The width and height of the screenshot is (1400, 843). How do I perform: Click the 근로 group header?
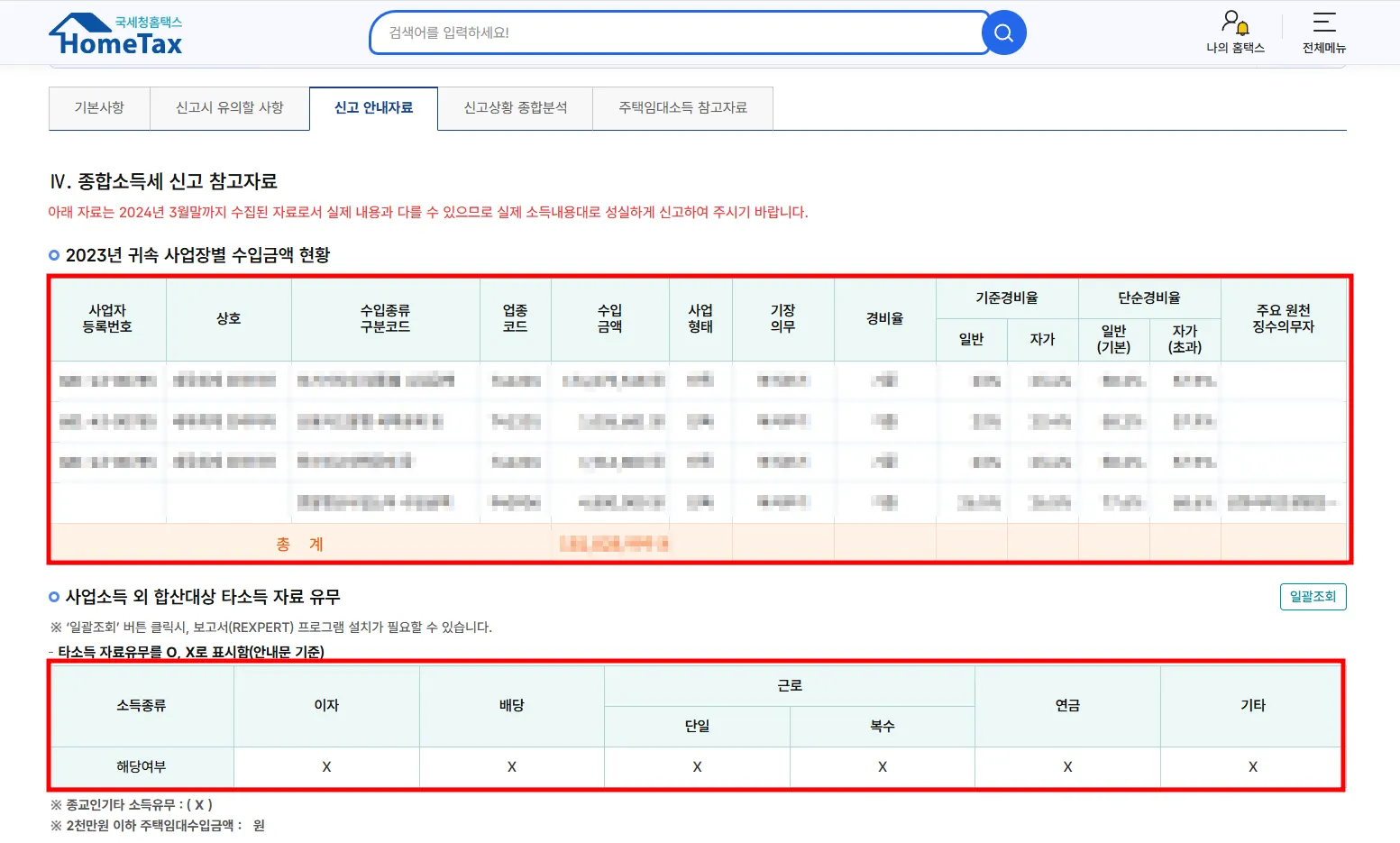[790, 686]
